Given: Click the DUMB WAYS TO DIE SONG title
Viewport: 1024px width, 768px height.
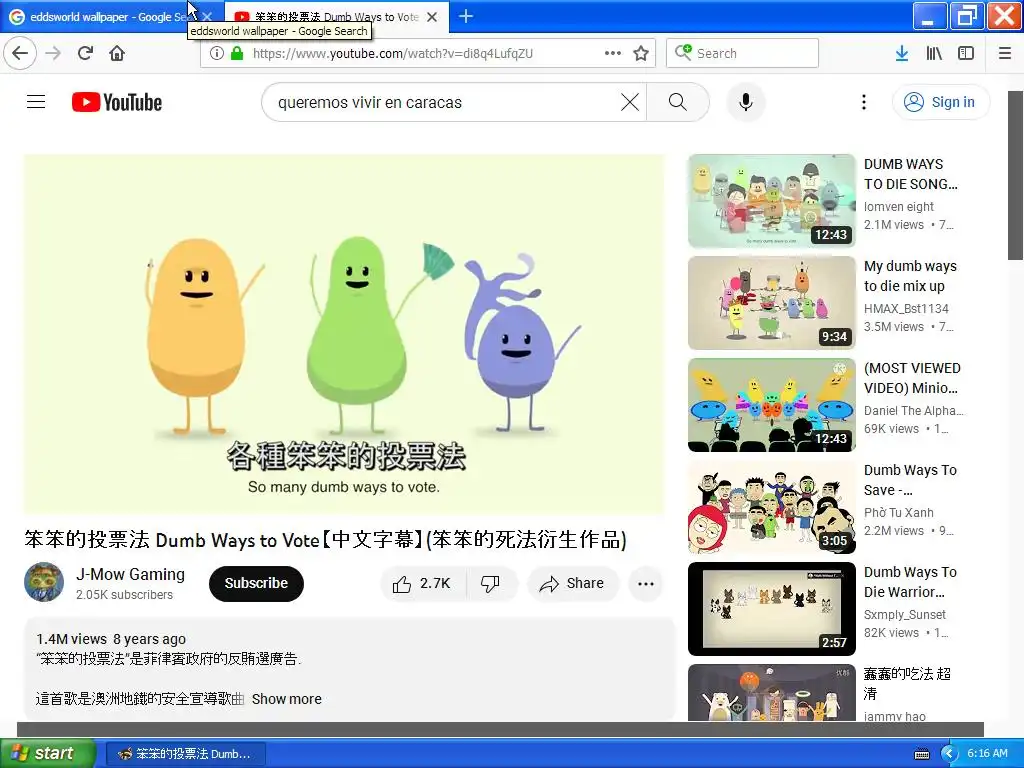Looking at the screenshot, I should [x=911, y=174].
